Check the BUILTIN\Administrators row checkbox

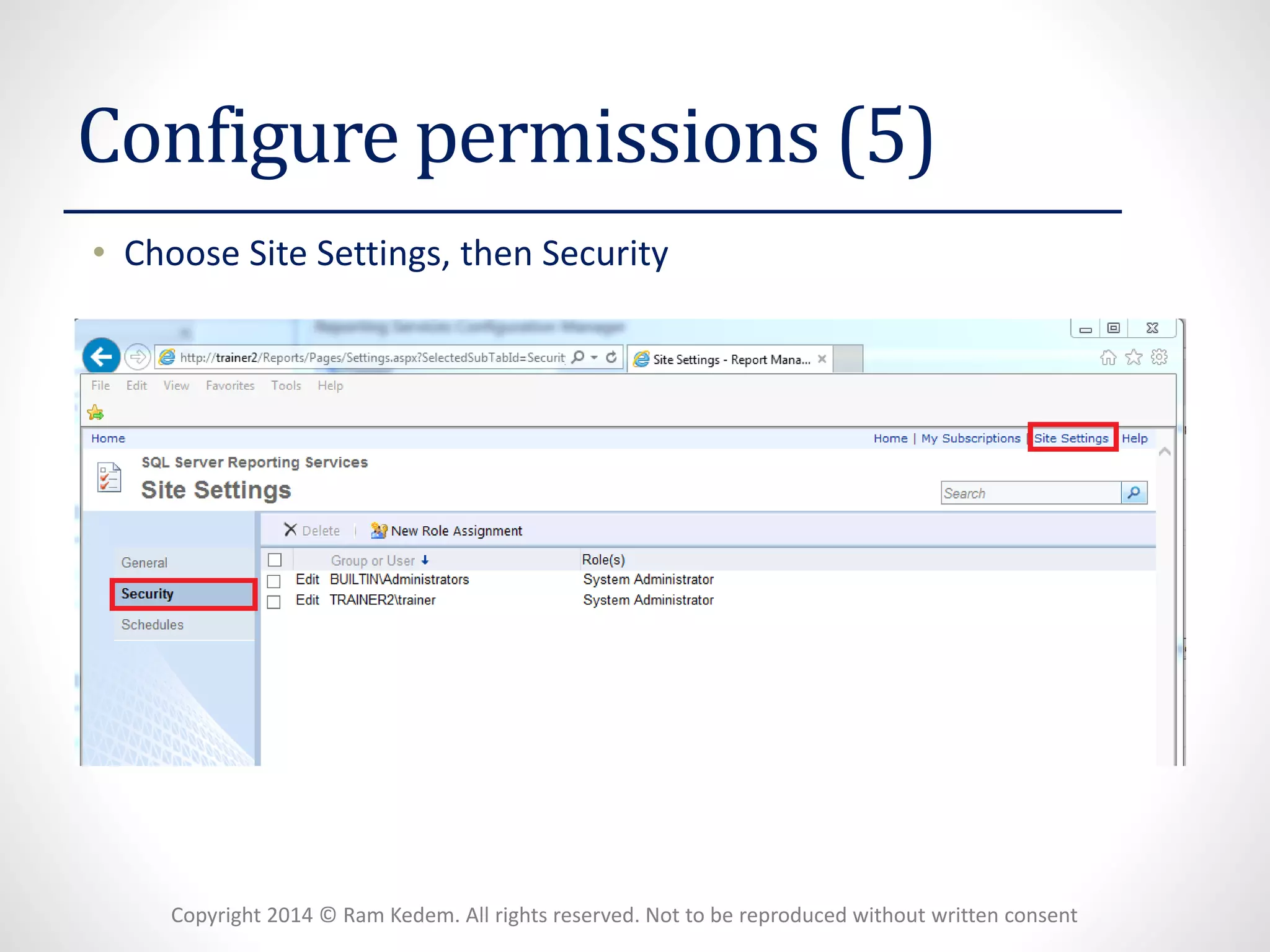coord(274,581)
